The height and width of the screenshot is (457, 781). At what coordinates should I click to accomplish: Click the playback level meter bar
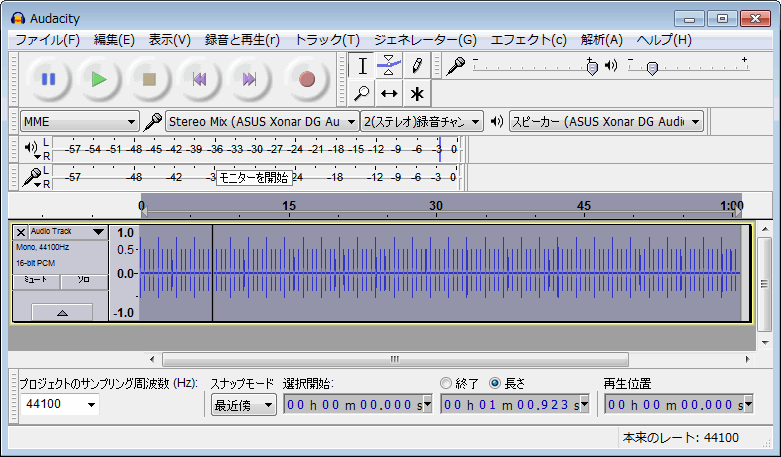click(x=256, y=149)
